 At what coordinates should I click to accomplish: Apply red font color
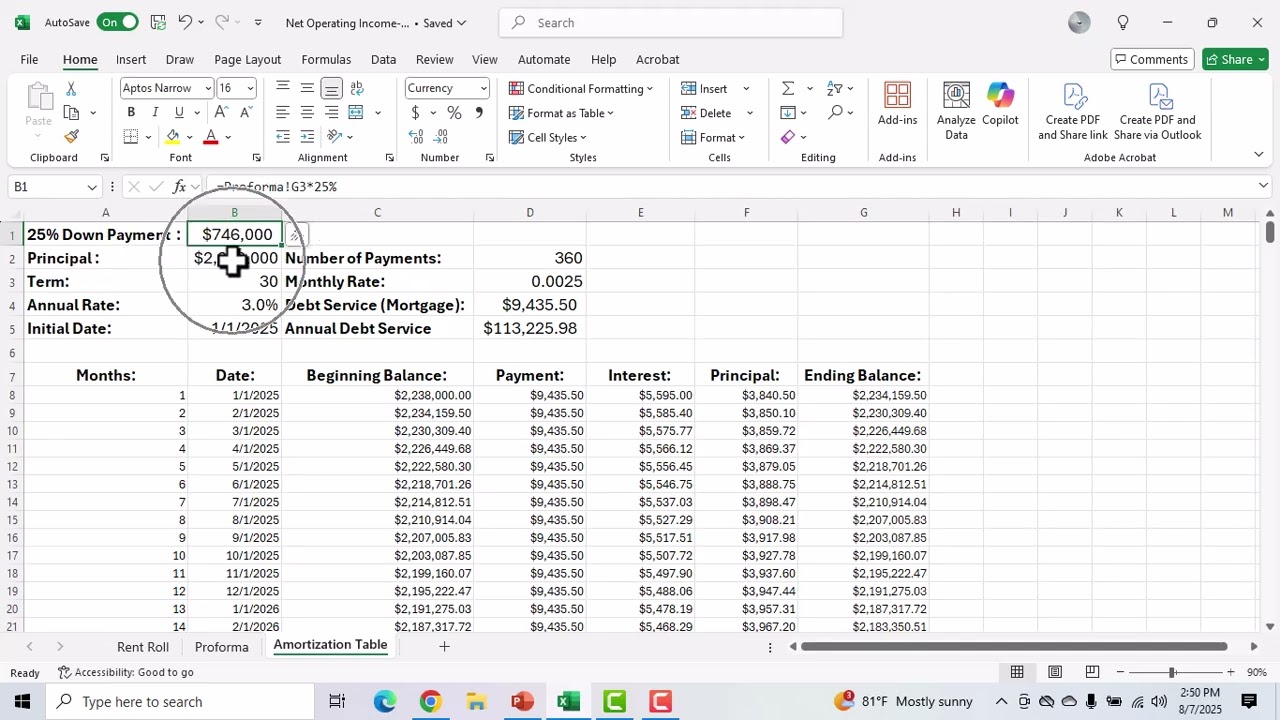[211, 137]
